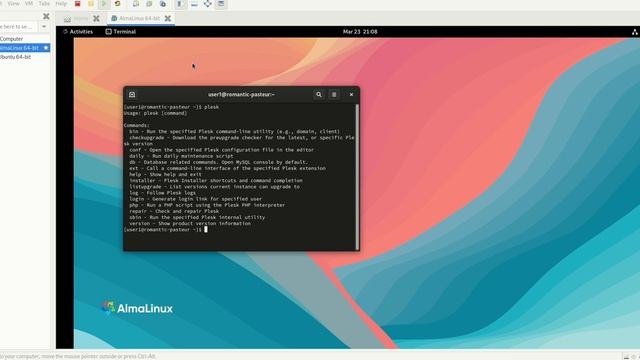Screen dimensions: 640x360
Task: Restart the guest using the circular arrow icon
Action: click(117, 4)
